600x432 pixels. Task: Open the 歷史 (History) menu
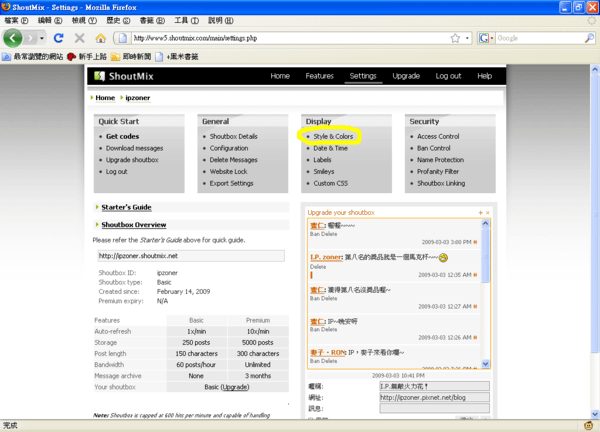[x=118, y=20]
